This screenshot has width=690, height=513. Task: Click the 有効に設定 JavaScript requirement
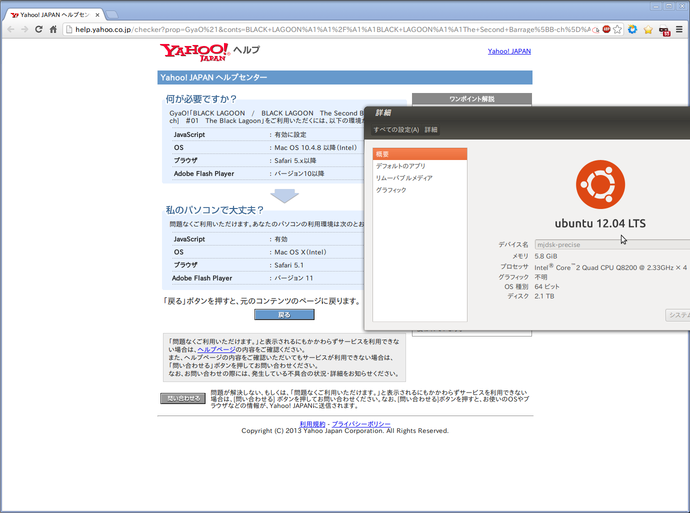290,135
